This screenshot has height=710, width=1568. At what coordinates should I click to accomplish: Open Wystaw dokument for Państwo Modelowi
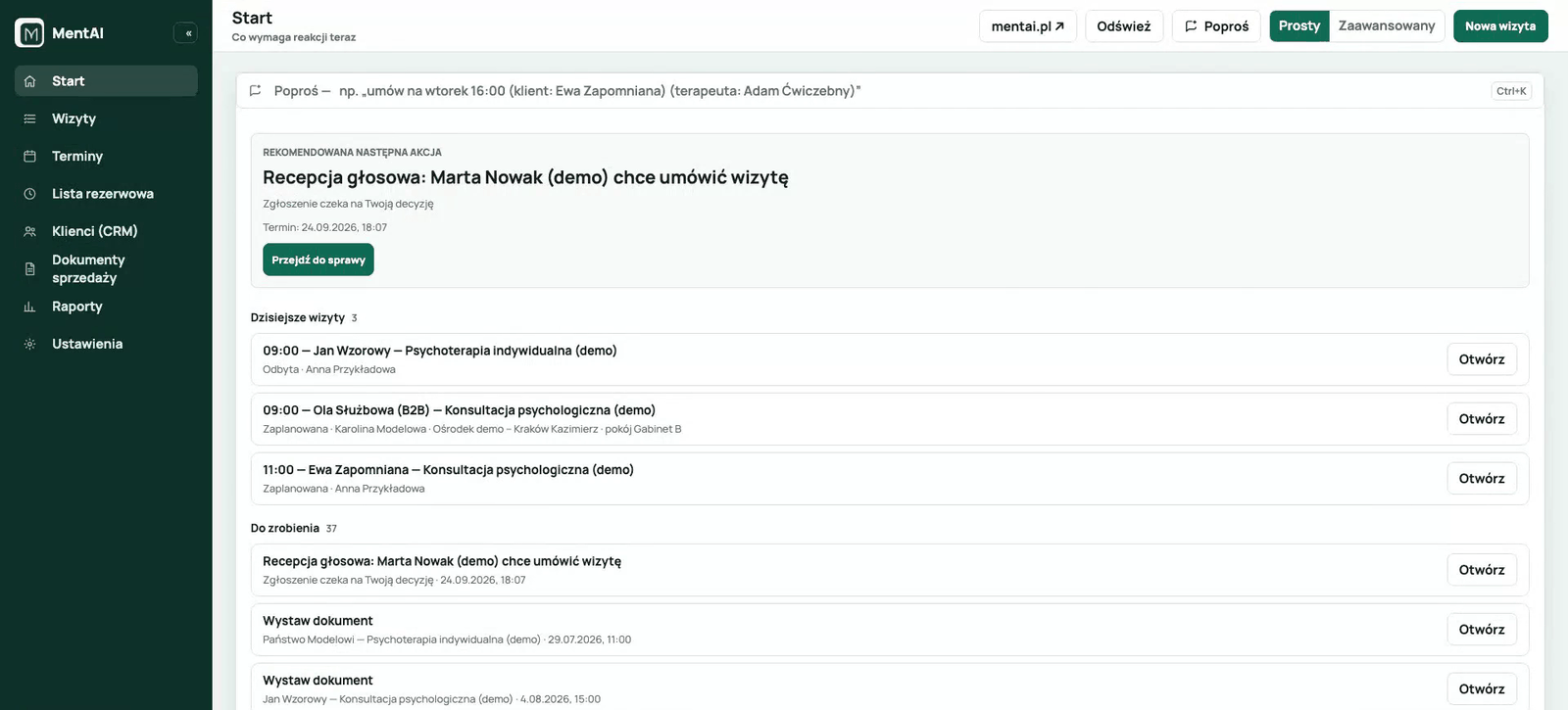pyautogui.click(x=1482, y=630)
